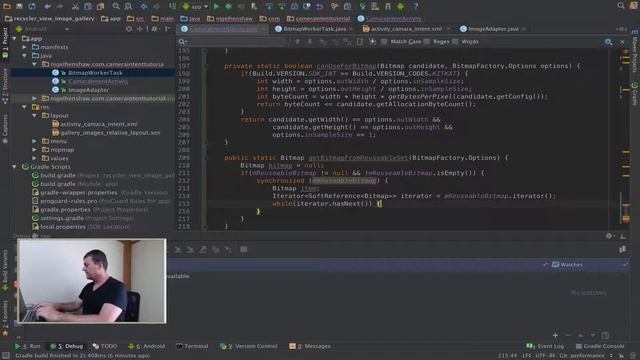
Task: Close the find bar with X icon
Action: coord(622,42)
